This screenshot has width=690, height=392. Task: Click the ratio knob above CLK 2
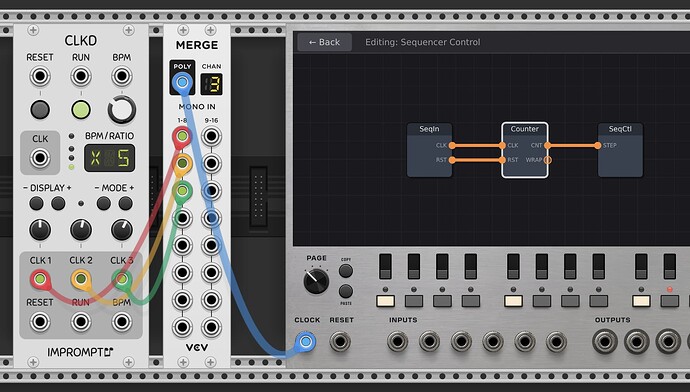(81, 230)
